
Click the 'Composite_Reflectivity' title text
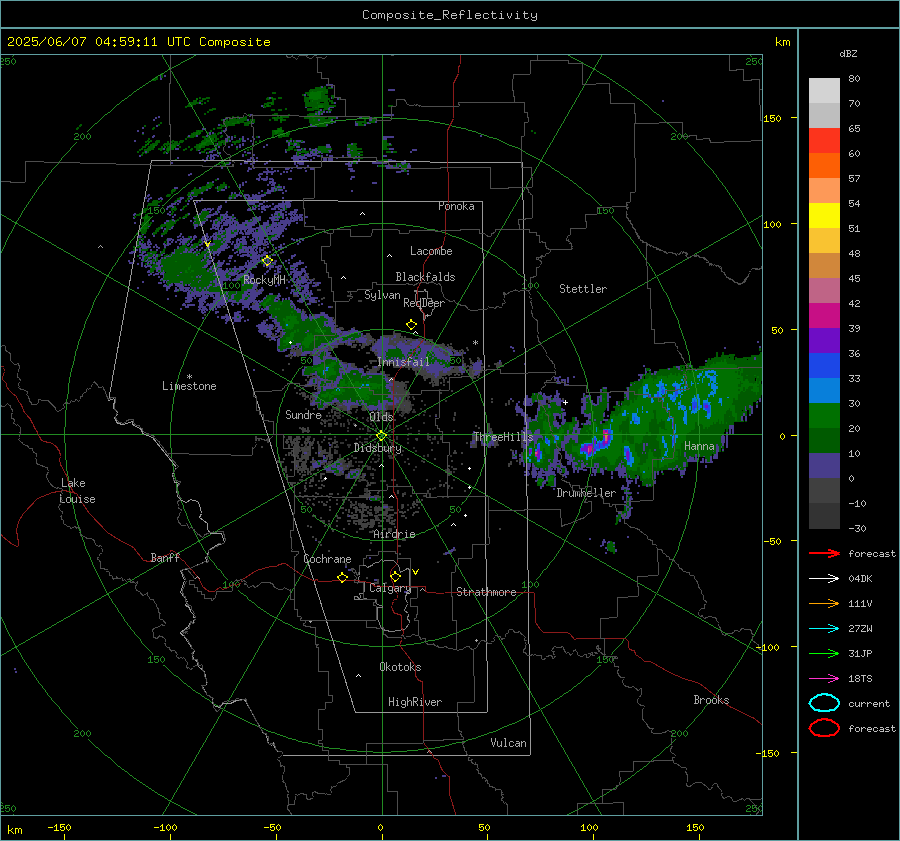[x=450, y=15]
